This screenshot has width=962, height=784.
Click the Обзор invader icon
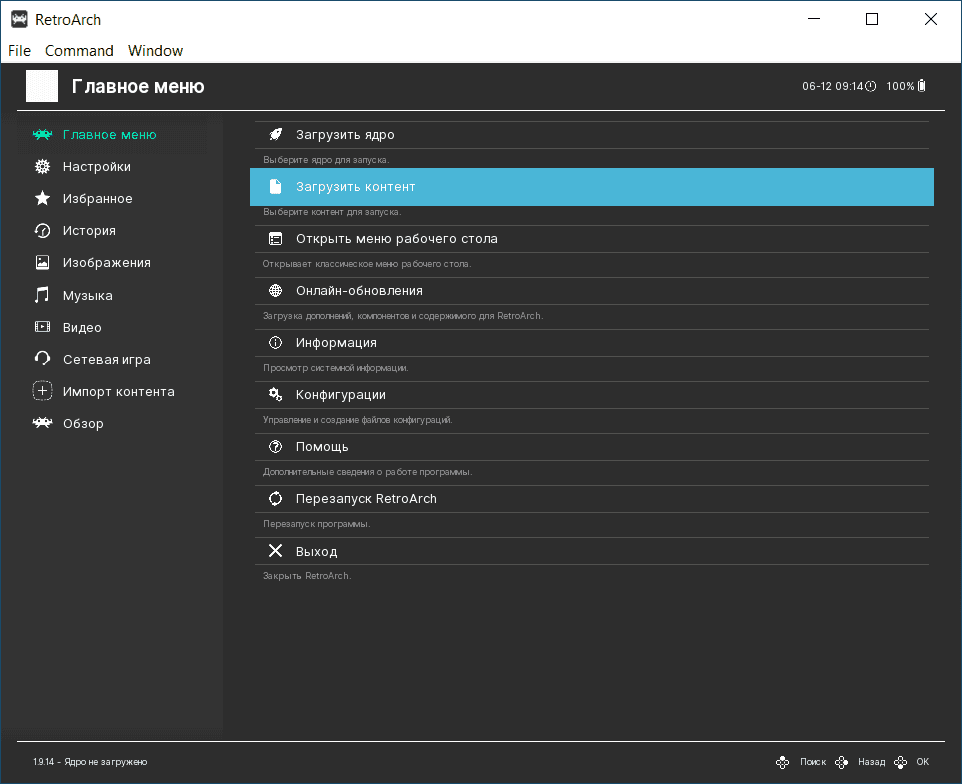(42, 423)
